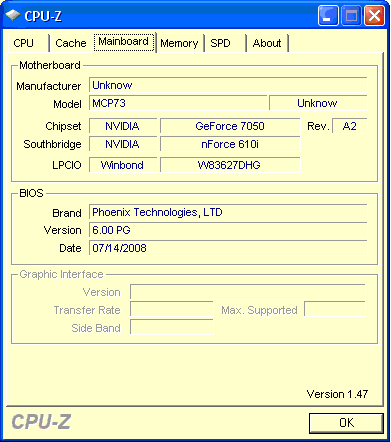Select the nForce 610i southbridge field
The height and width of the screenshot is (442, 391).
(x=230, y=144)
